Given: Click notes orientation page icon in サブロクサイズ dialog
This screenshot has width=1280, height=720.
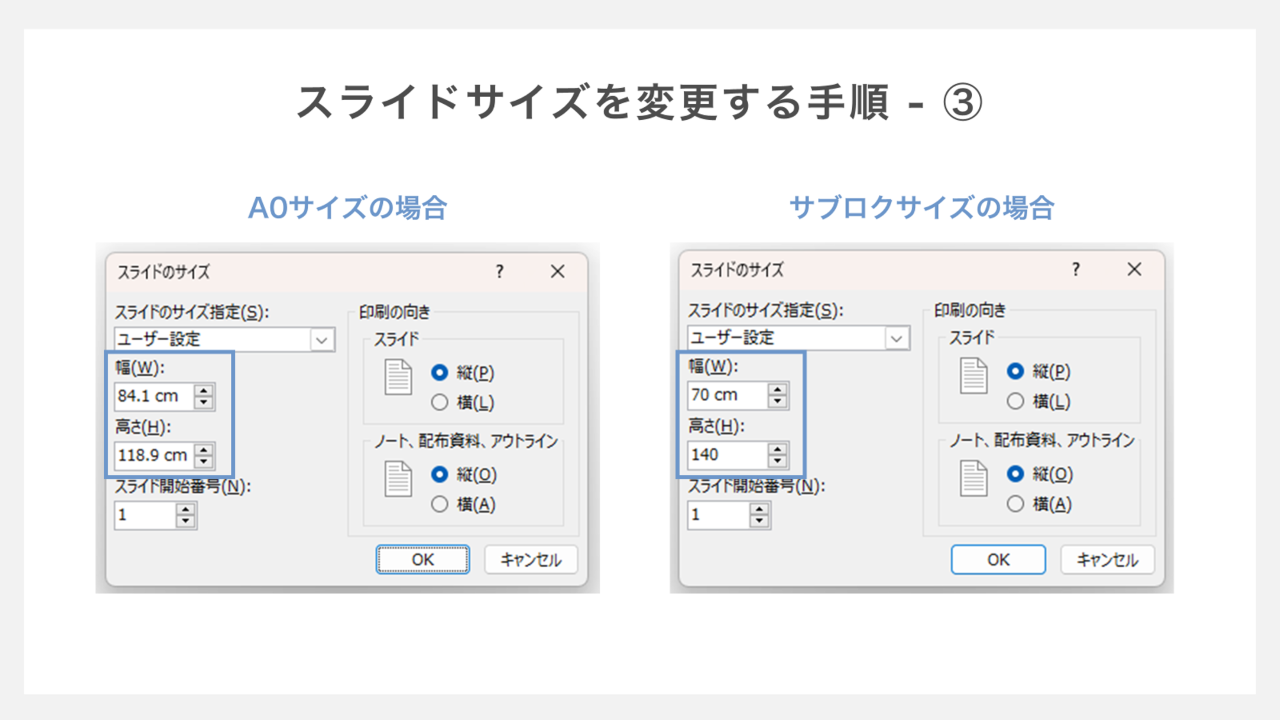Looking at the screenshot, I should click(974, 478).
